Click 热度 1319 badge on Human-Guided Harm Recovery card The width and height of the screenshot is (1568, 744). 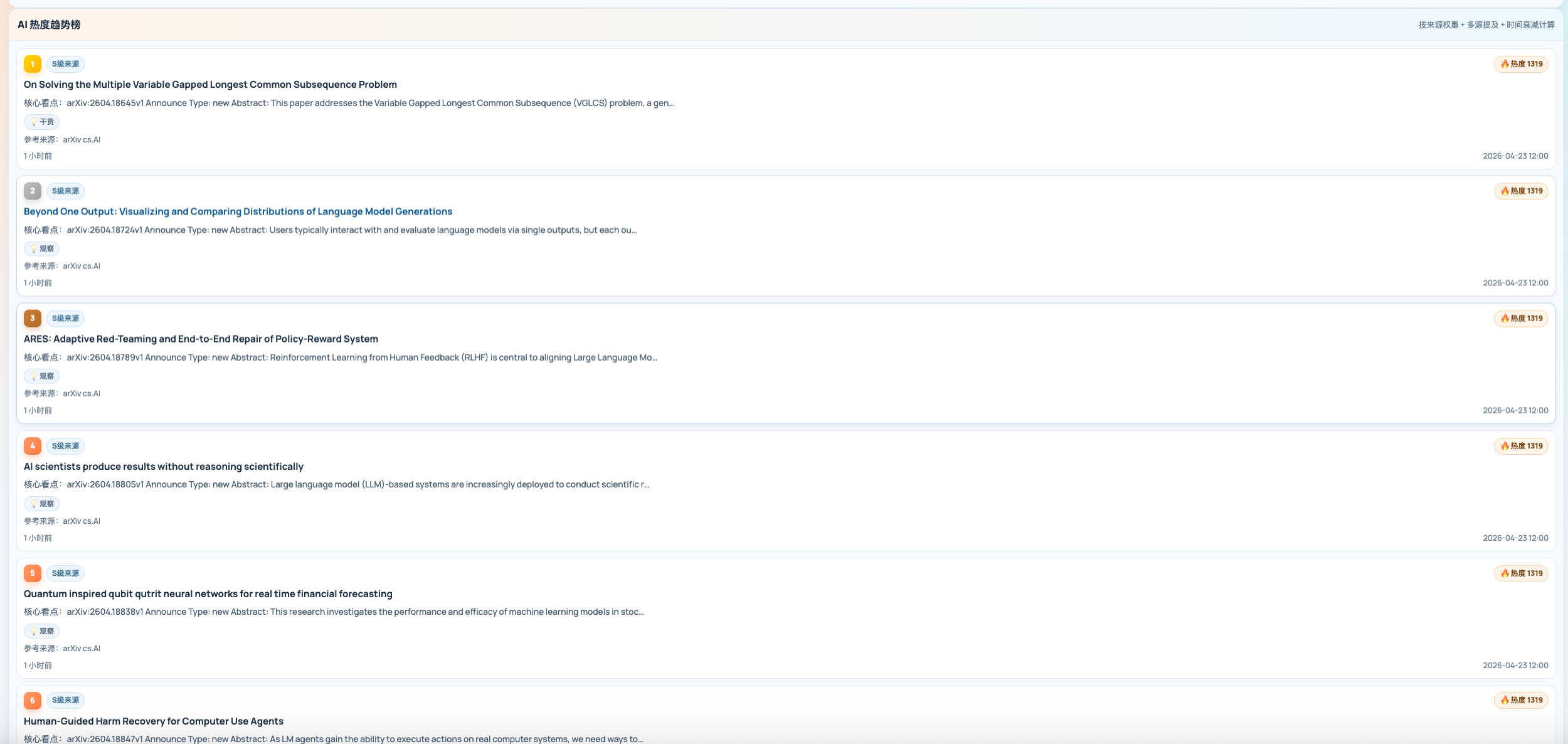coord(1521,700)
